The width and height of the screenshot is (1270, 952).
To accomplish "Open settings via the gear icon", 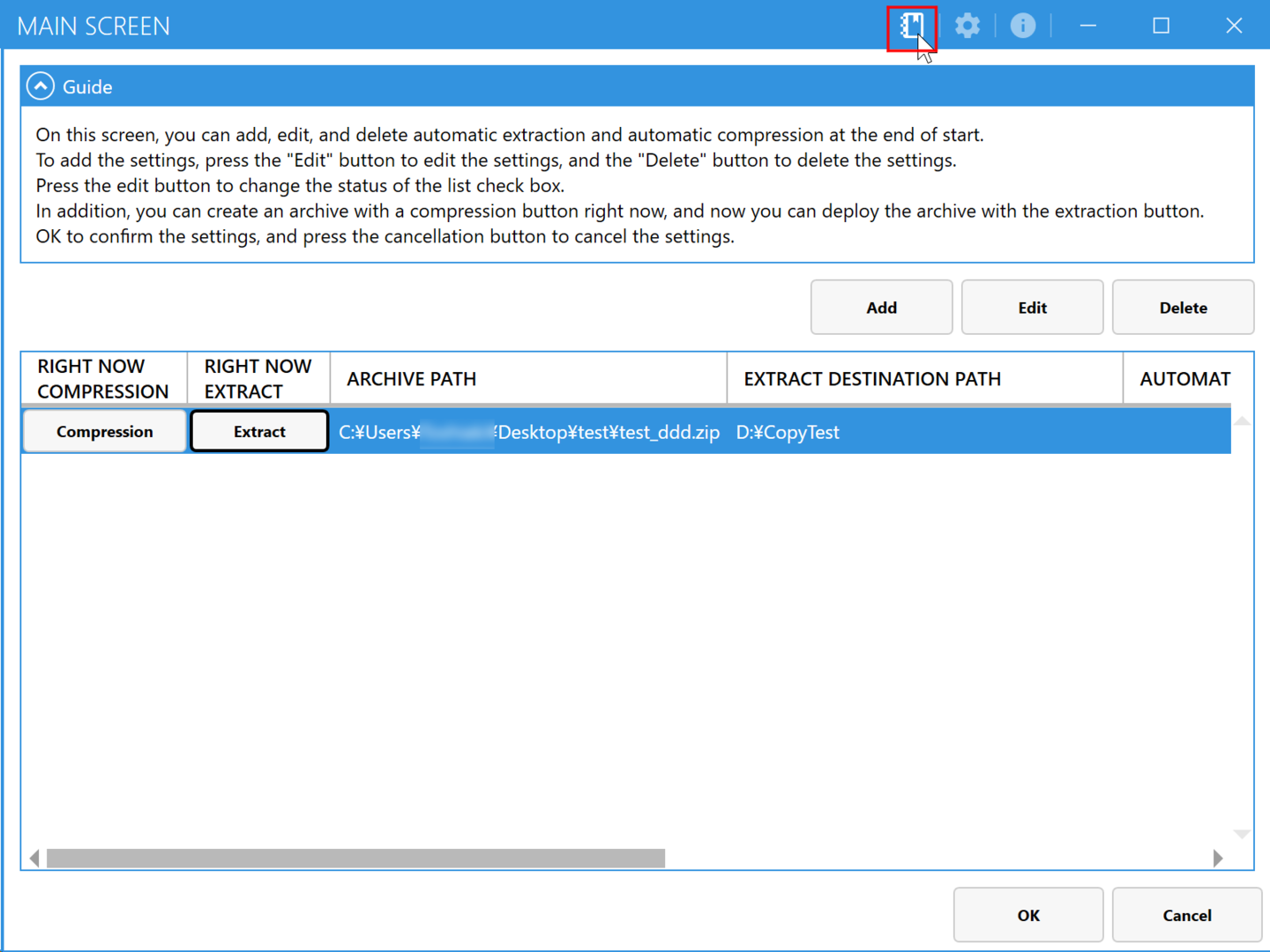I will [x=967, y=26].
